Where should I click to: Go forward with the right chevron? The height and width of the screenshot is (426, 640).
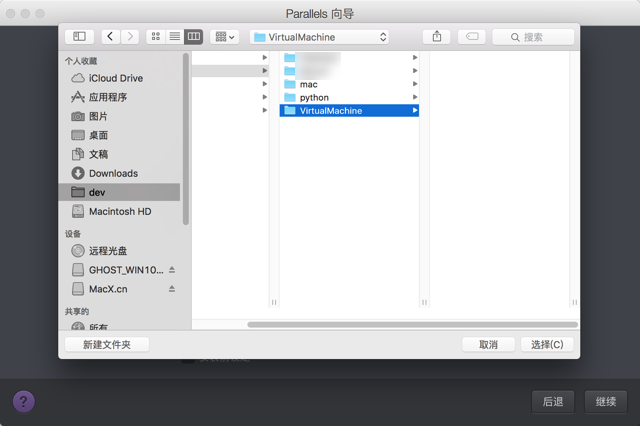[130, 37]
